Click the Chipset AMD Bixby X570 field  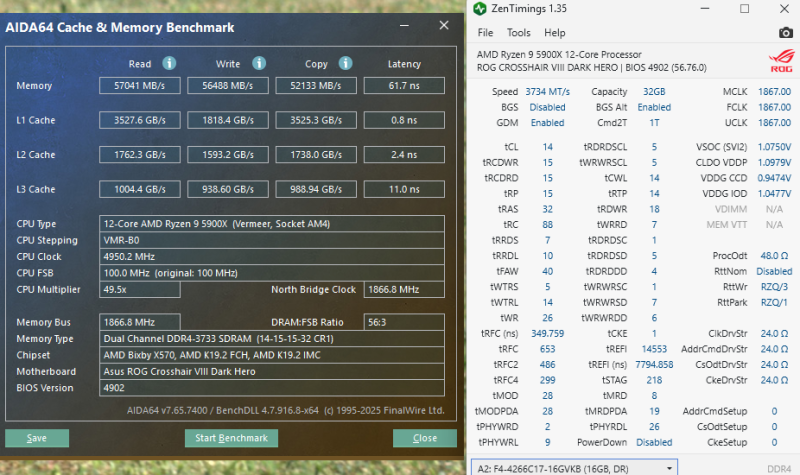pos(272,355)
